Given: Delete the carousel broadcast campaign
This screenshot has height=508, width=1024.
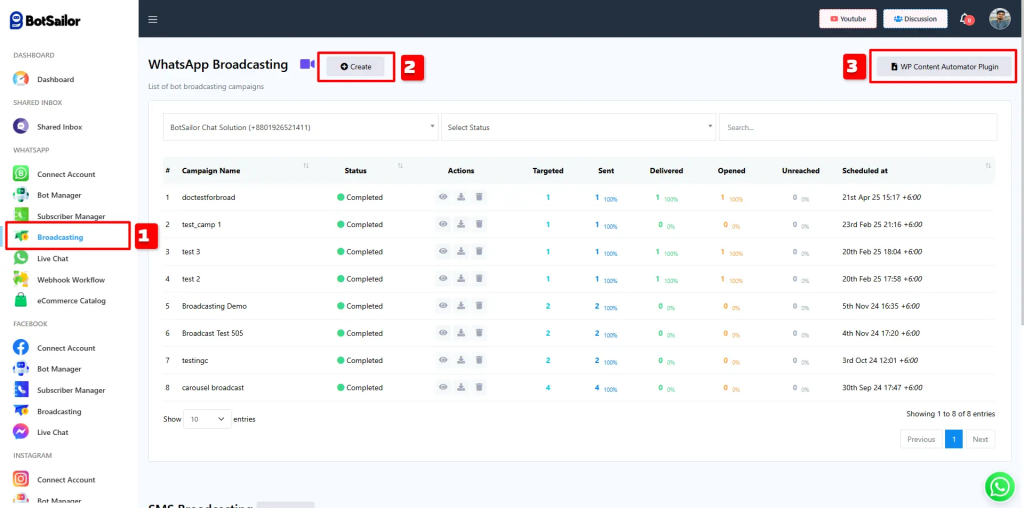Looking at the screenshot, I should coord(479,387).
